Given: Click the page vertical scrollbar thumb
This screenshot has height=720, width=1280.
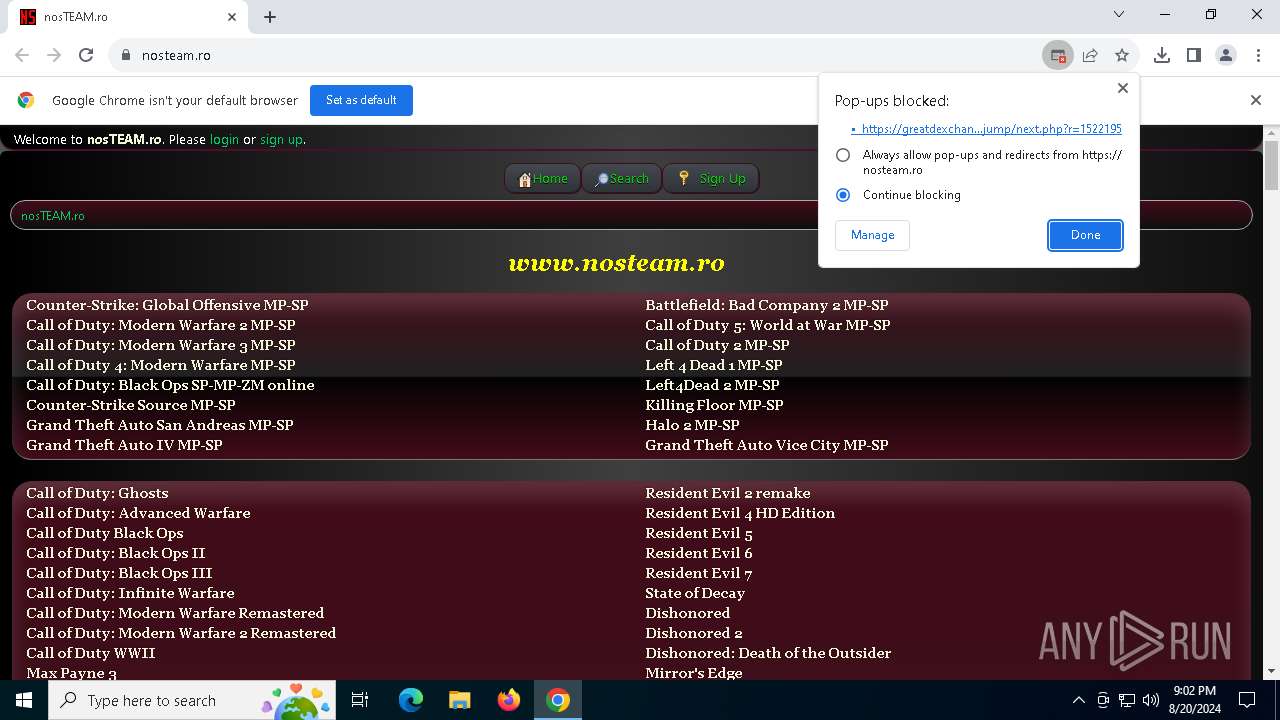Looking at the screenshot, I should [1271, 165].
